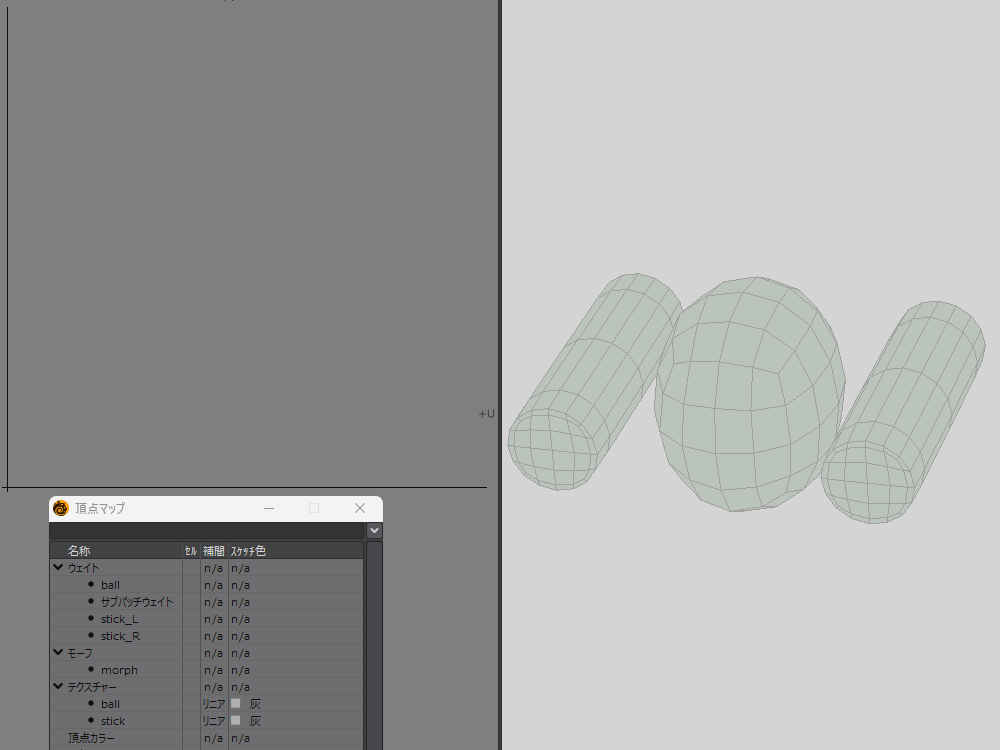This screenshot has width=1000, height=750.
Task: Click リニア interpolation for ball texture
Action: [x=213, y=704]
